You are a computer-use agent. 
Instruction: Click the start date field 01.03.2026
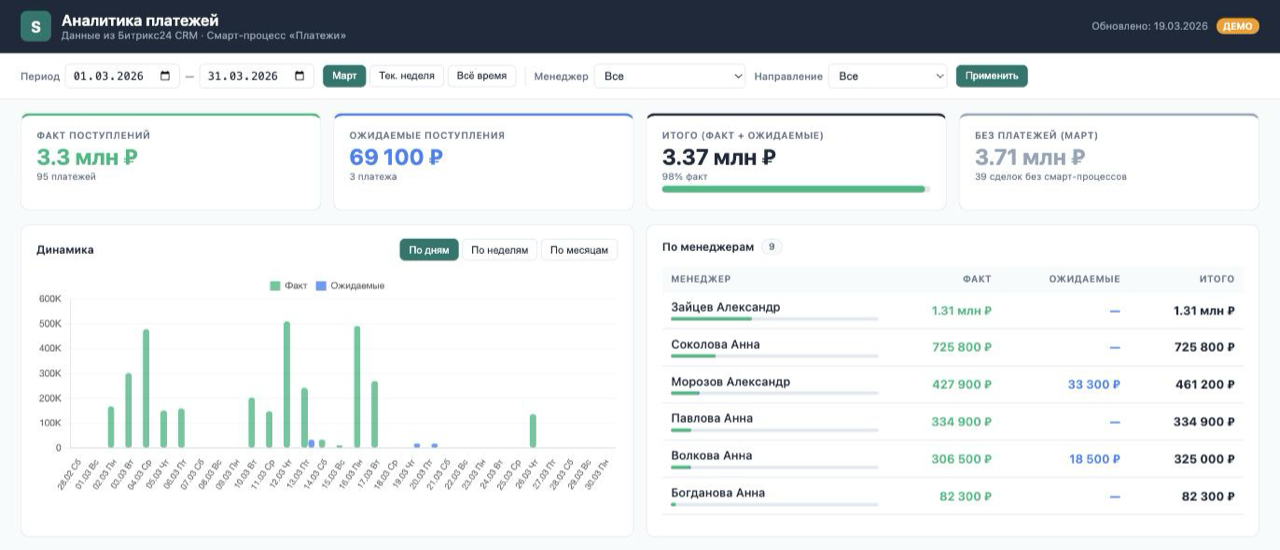pyautogui.click(x=122, y=76)
